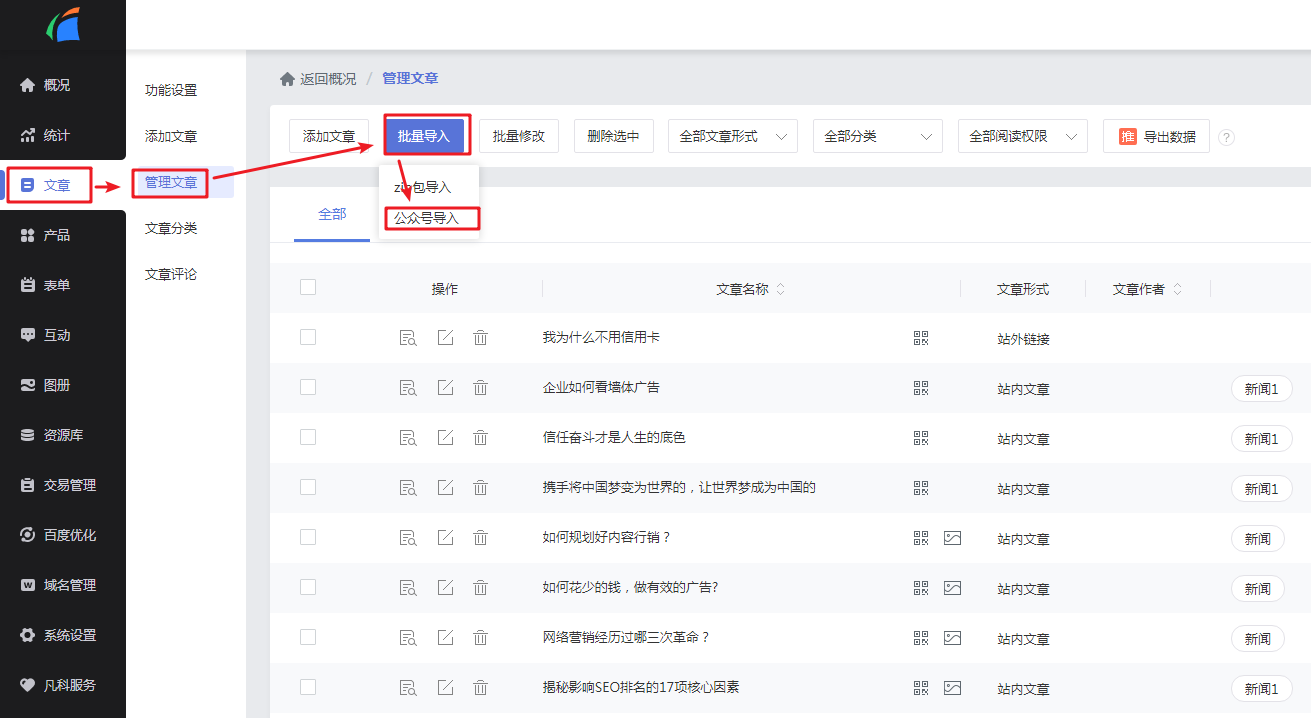
Task: Open the 批量导入 dropdown button
Action: click(x=424, y=136)
